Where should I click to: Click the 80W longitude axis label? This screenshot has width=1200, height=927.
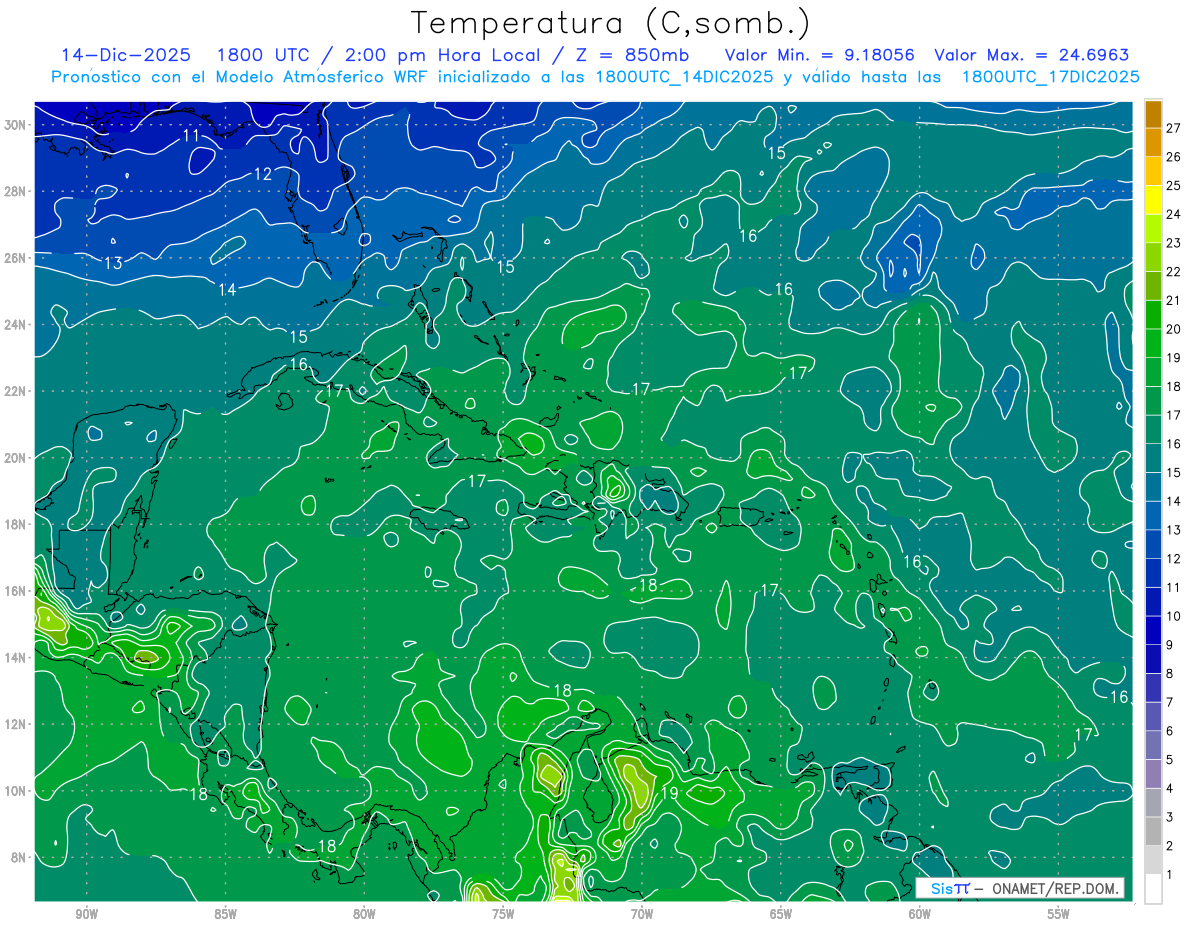[364, 914]
